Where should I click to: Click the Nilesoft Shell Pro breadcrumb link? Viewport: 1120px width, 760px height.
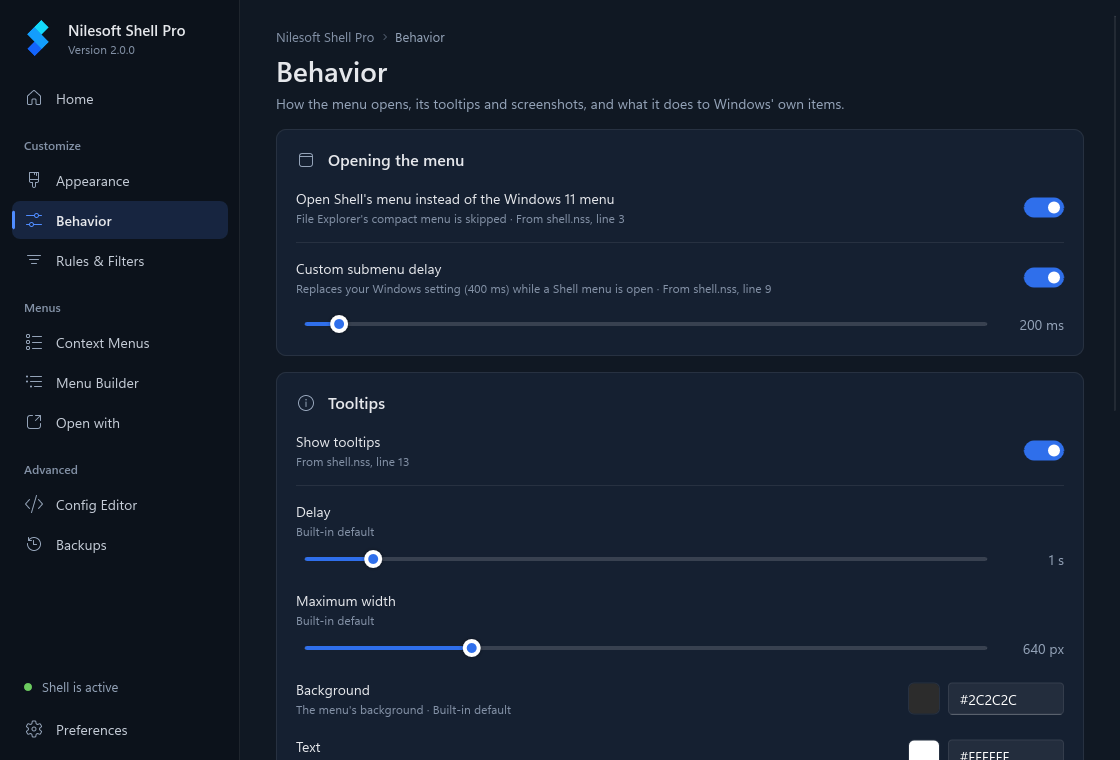325,37
